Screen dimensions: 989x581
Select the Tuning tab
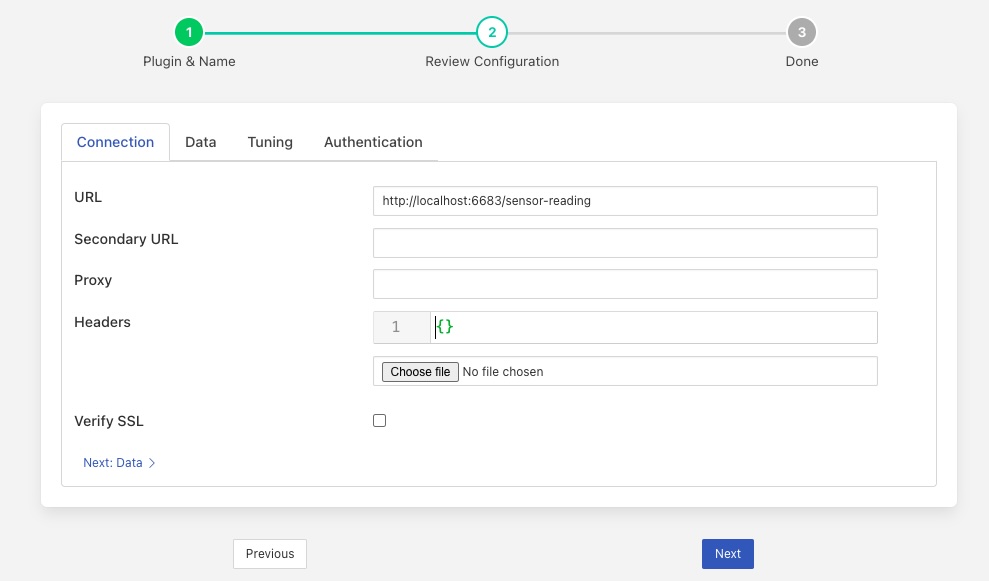(270, 142)
